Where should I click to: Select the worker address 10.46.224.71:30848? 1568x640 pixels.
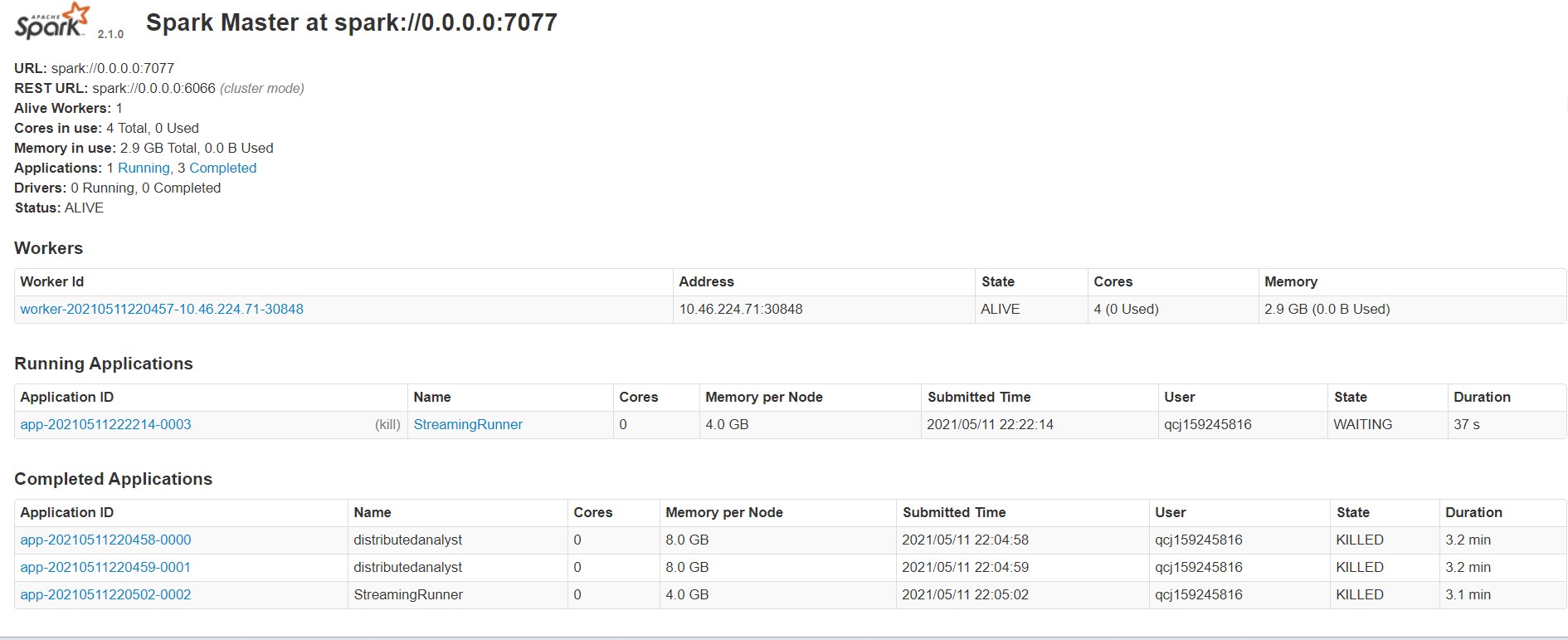point(741,309)
